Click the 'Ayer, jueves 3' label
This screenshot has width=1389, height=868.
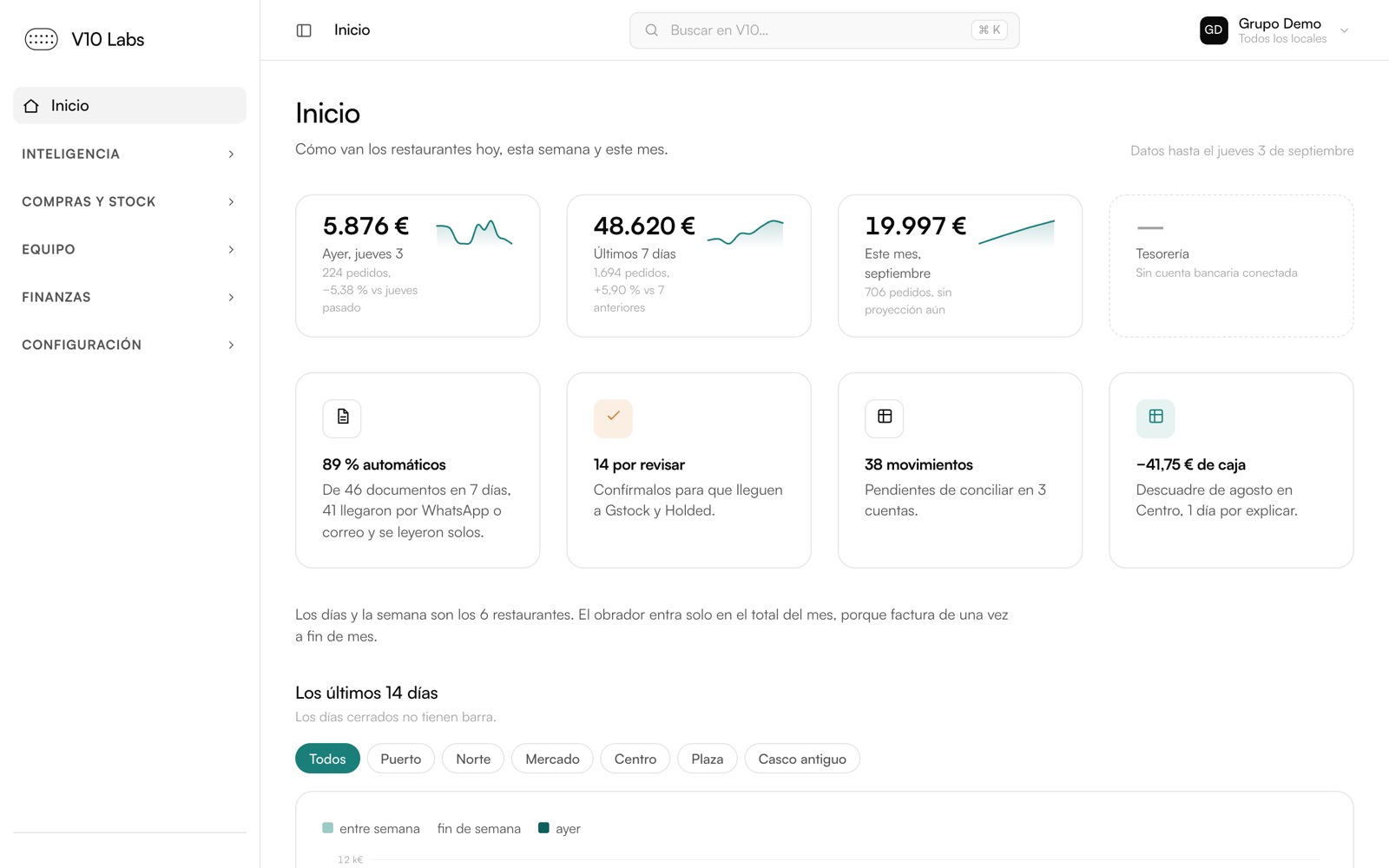pos(363,253)
